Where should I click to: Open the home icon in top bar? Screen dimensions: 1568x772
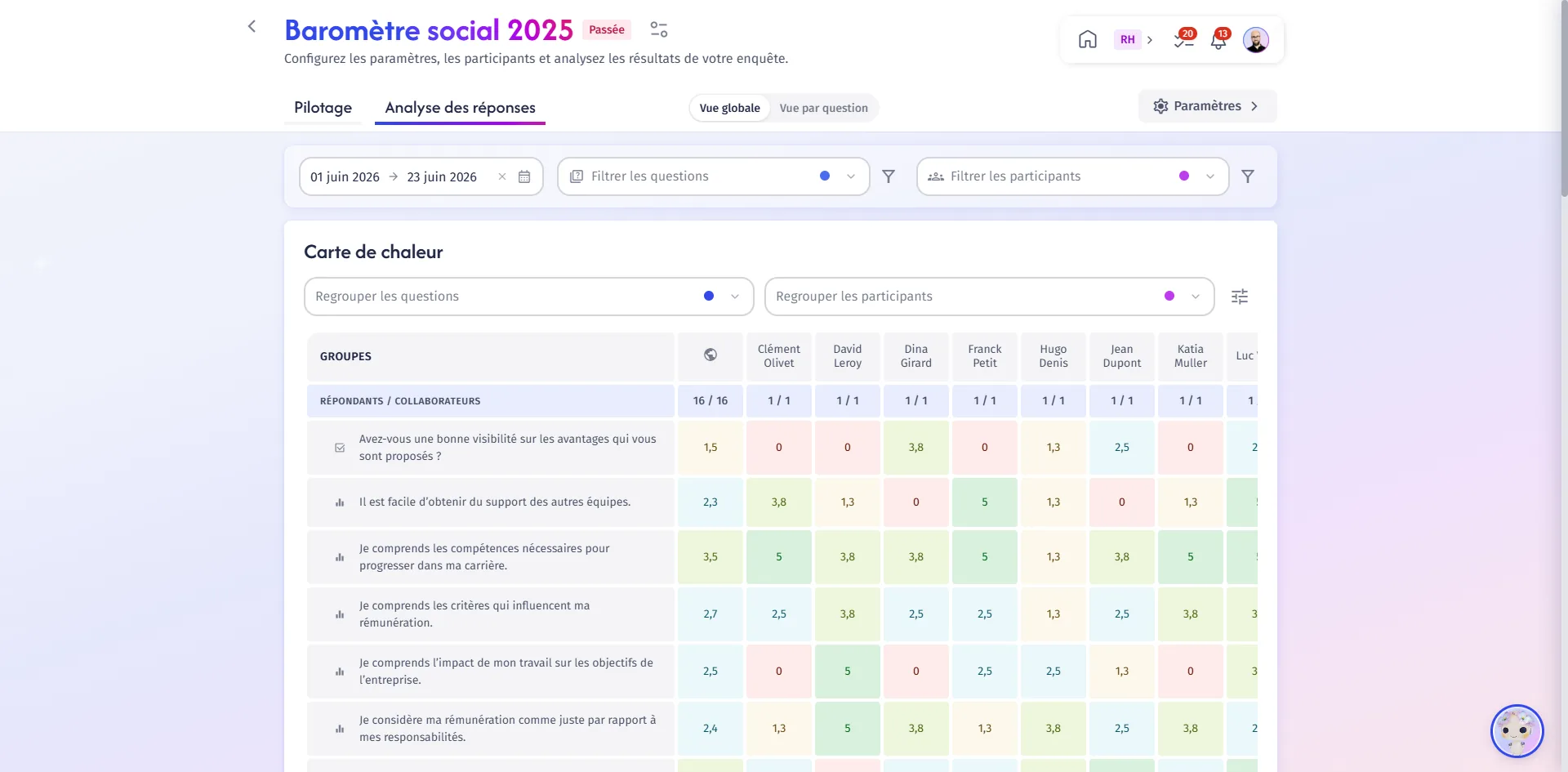pos(1088,39)
